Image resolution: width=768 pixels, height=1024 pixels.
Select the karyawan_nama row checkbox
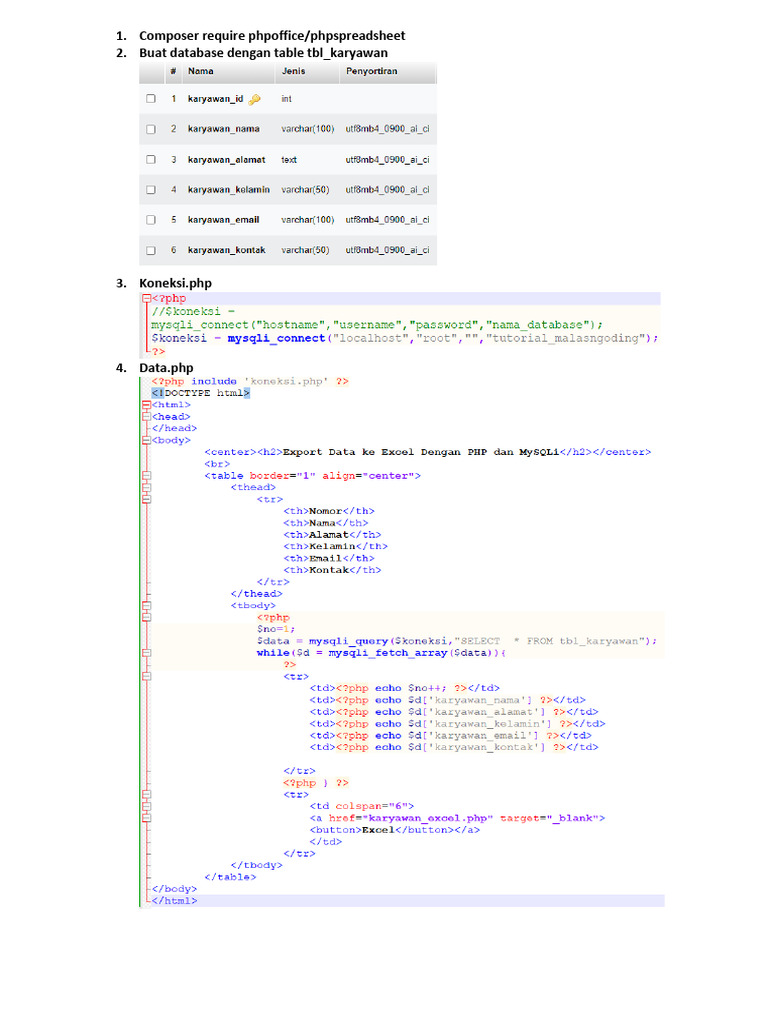151,129
